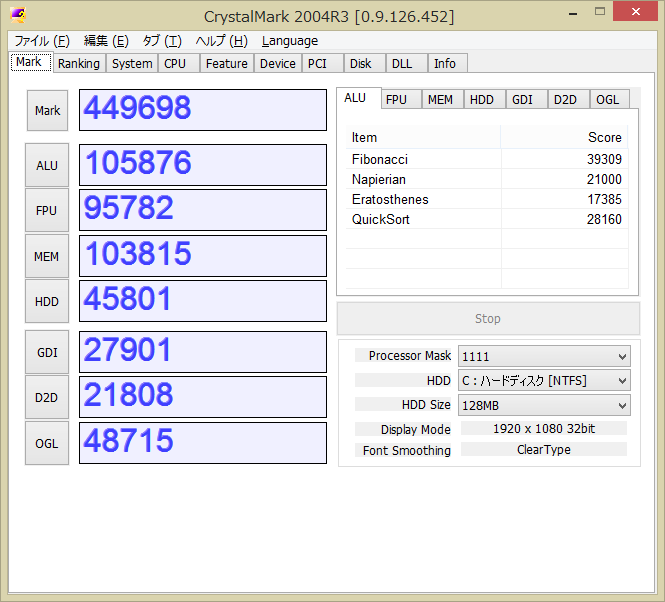Open the タブ (T) menu
Viewport: 665px width, 602px height.
[x=162, y=41]
